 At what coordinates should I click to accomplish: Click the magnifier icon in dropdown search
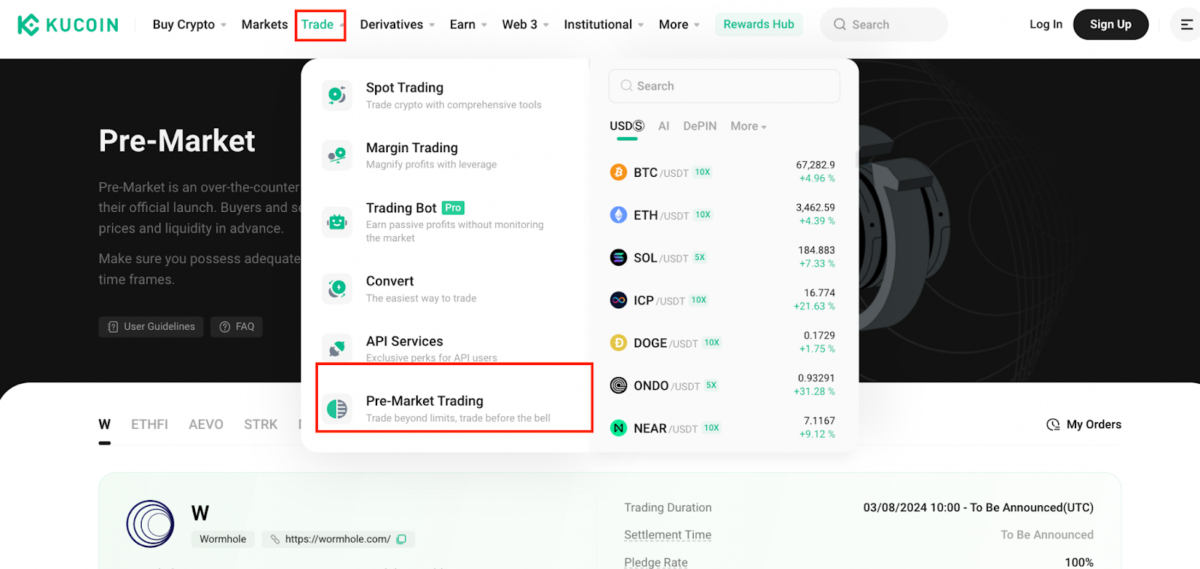[x=626, y=86]
